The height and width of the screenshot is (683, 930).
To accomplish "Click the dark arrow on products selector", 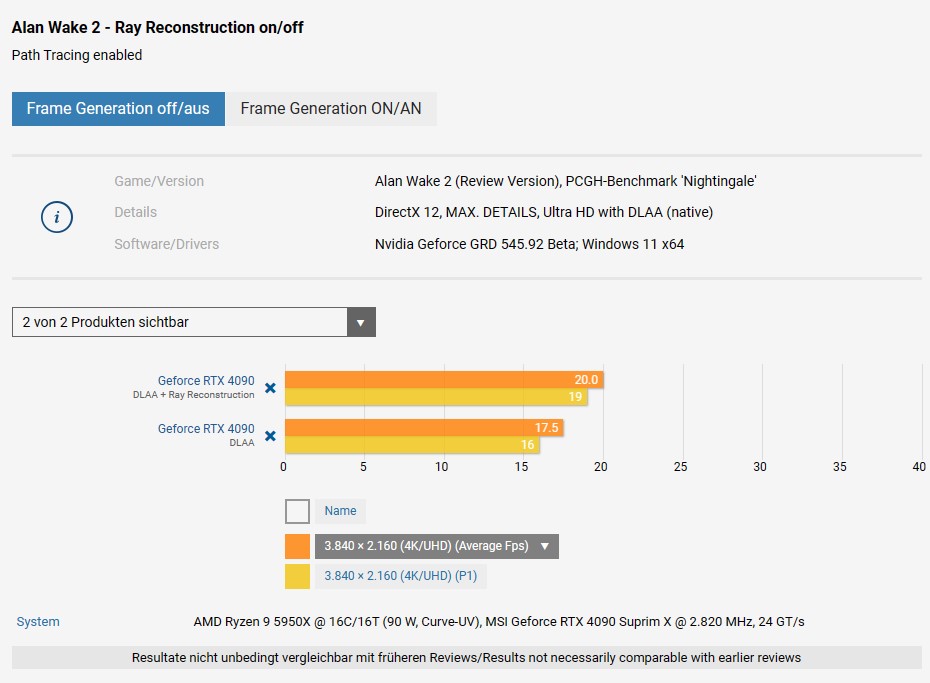I will pyautogui.click(x=361, y=323).
